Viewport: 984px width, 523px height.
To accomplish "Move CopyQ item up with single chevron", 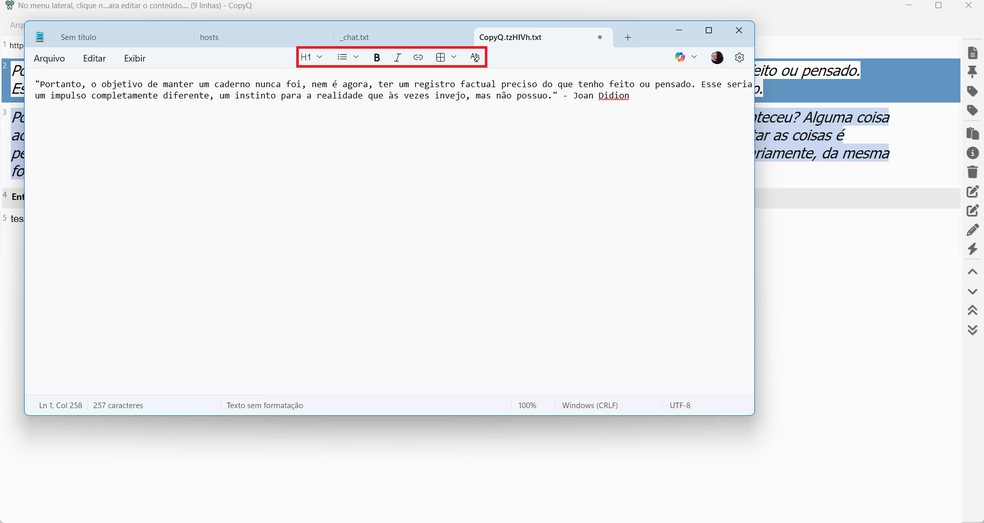I will tap(972, 272).
